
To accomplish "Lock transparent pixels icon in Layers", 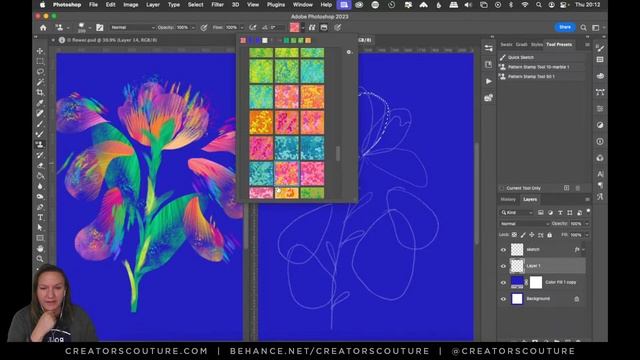I will [x=514, y=235].
